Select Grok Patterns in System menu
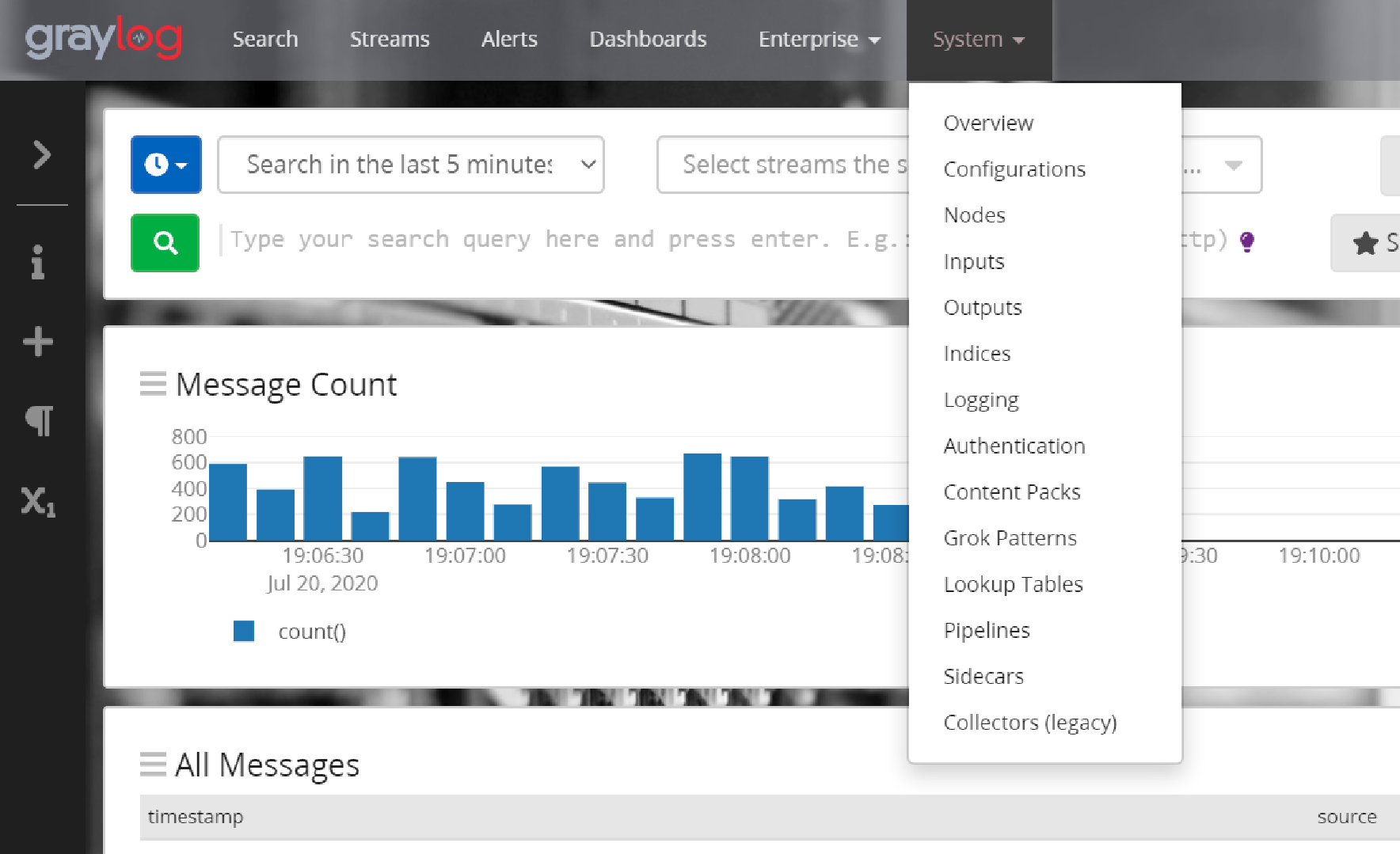Image resolution: width=1400 pixels, height=854 pixels. coord(1010,538)
